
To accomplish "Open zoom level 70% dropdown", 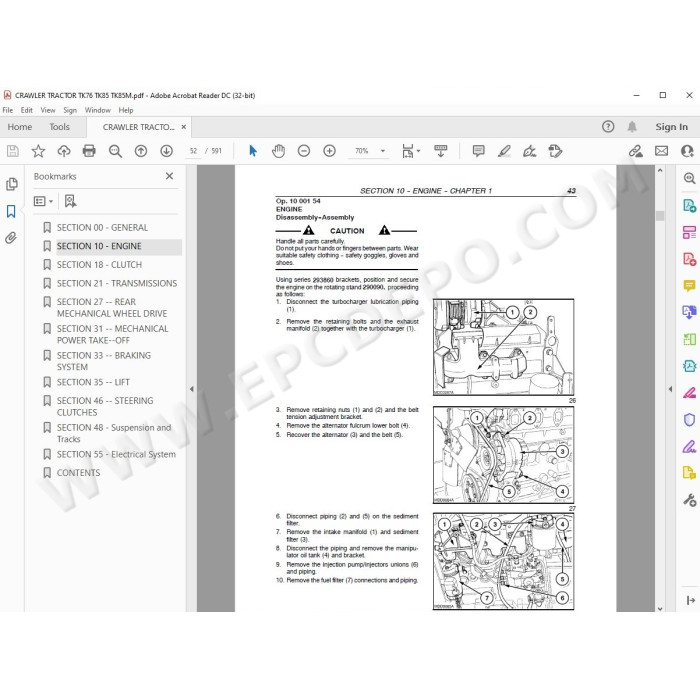I will click(383, 151).
